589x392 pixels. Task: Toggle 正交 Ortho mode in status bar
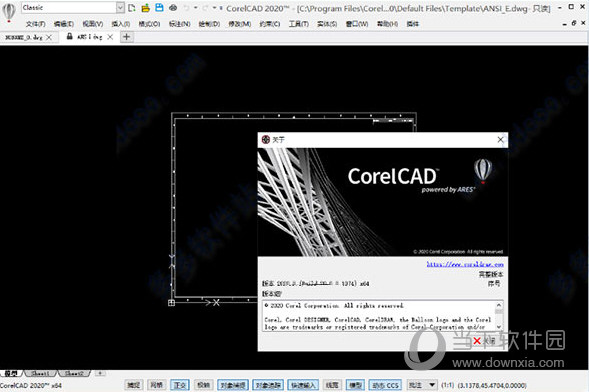[x=180, y=385]
